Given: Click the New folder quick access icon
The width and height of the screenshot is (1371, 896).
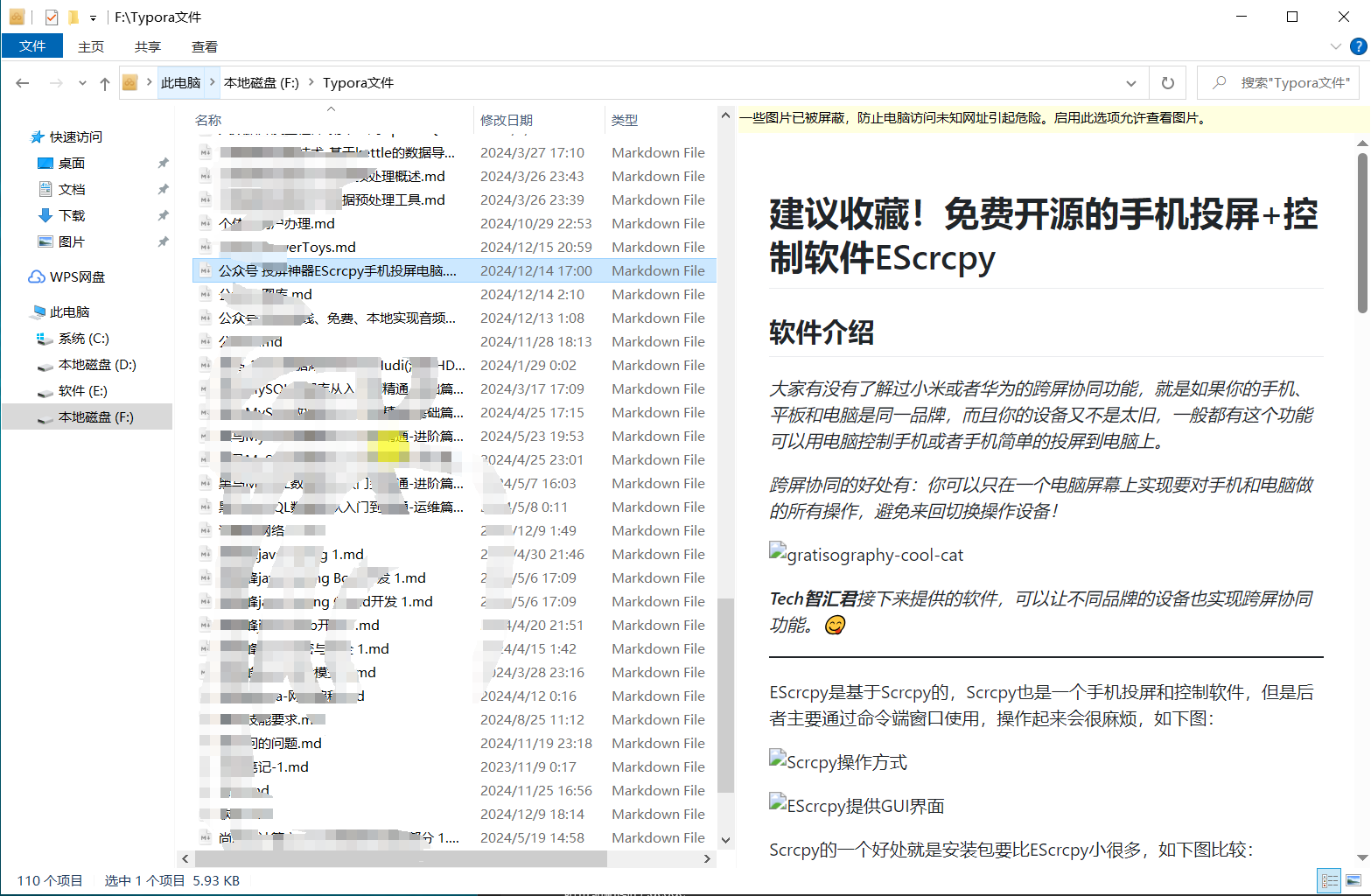Looking at the screenshot, I should [73, 17].
